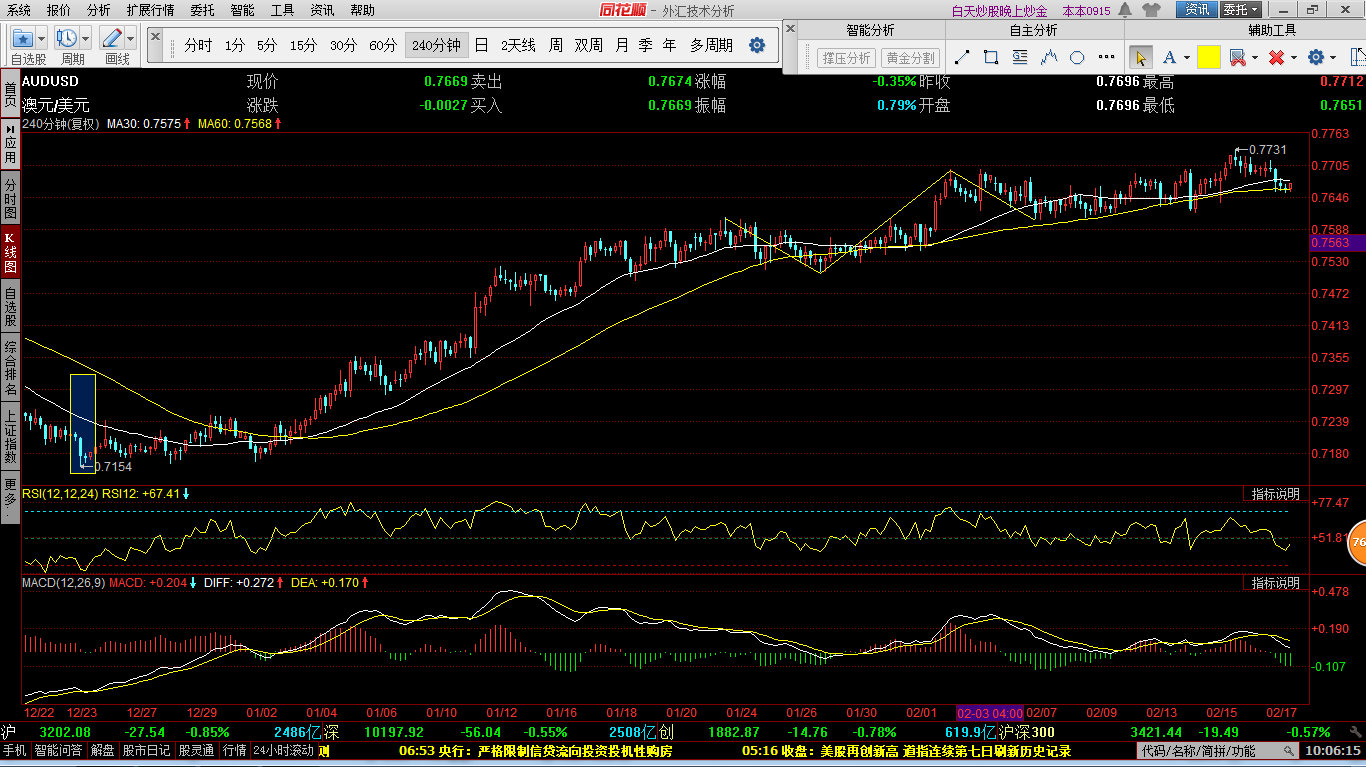Expand the tools gear dropdown arrow
Screen dimensions: 1366x767
click(x=1333, y=58)
